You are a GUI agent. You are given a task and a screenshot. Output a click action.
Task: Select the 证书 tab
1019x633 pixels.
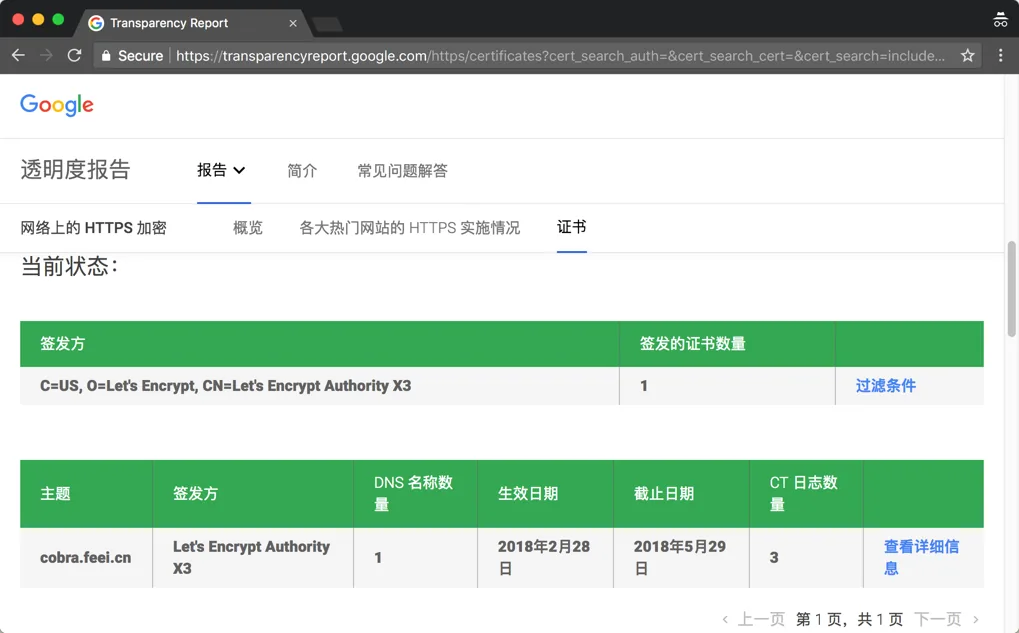(x=572, y=227)
